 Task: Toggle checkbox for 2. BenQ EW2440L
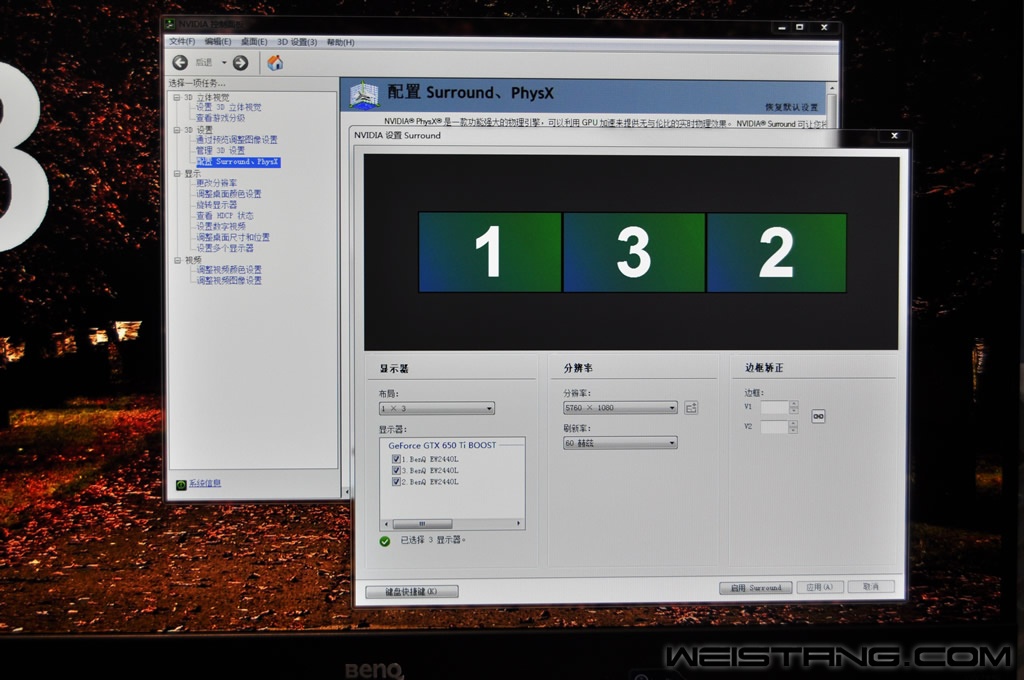point(397,482)
